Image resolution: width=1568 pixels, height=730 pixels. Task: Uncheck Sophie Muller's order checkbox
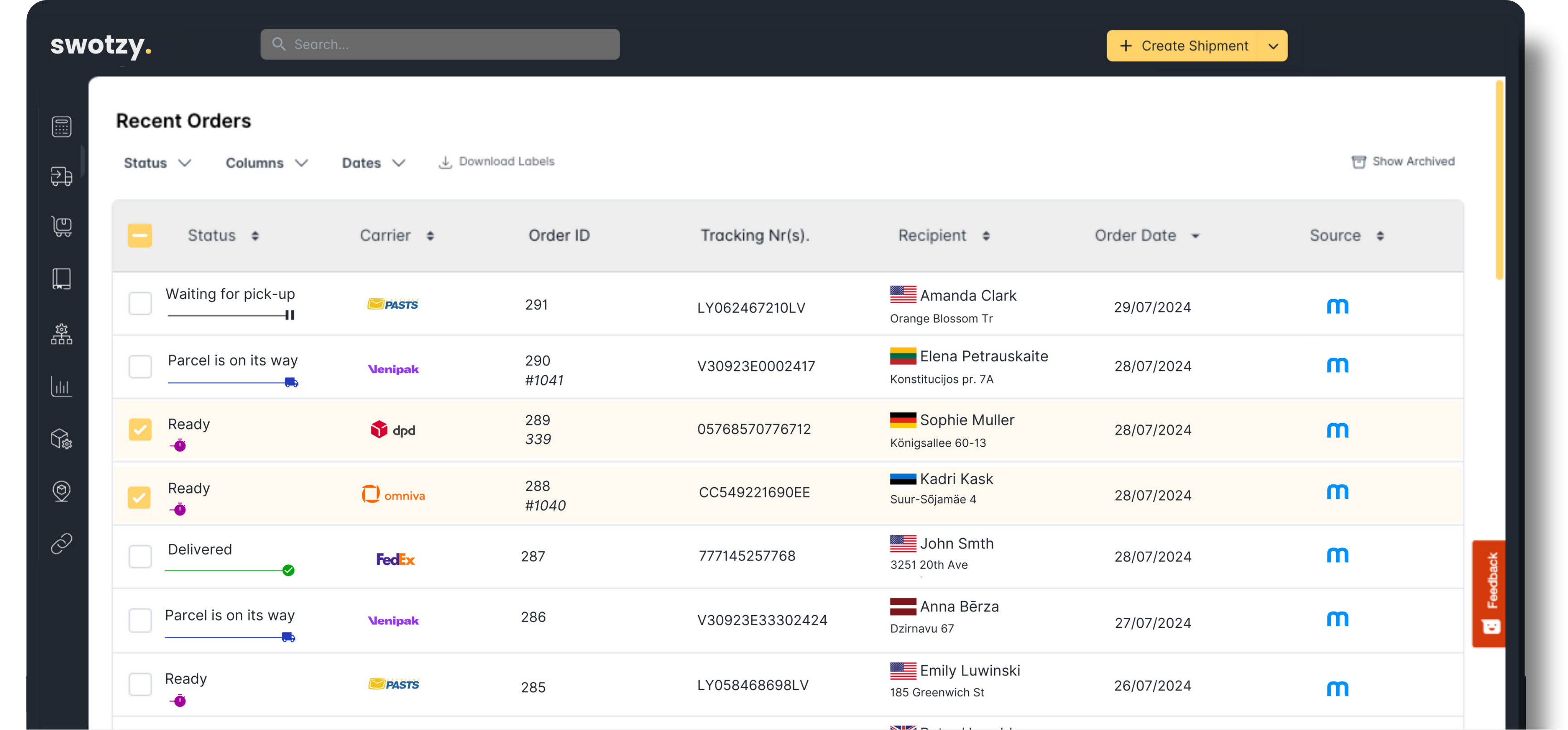tap(140, 429)
